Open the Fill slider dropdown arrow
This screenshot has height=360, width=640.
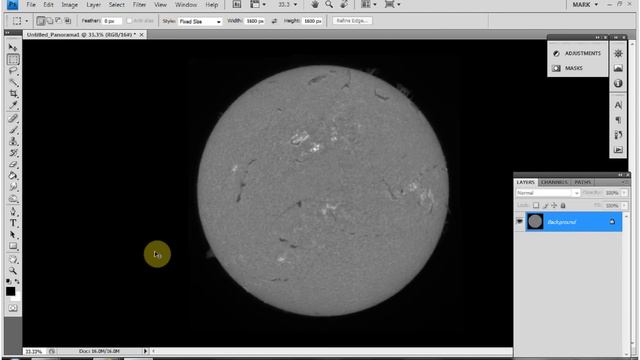(x=624, y=206)
